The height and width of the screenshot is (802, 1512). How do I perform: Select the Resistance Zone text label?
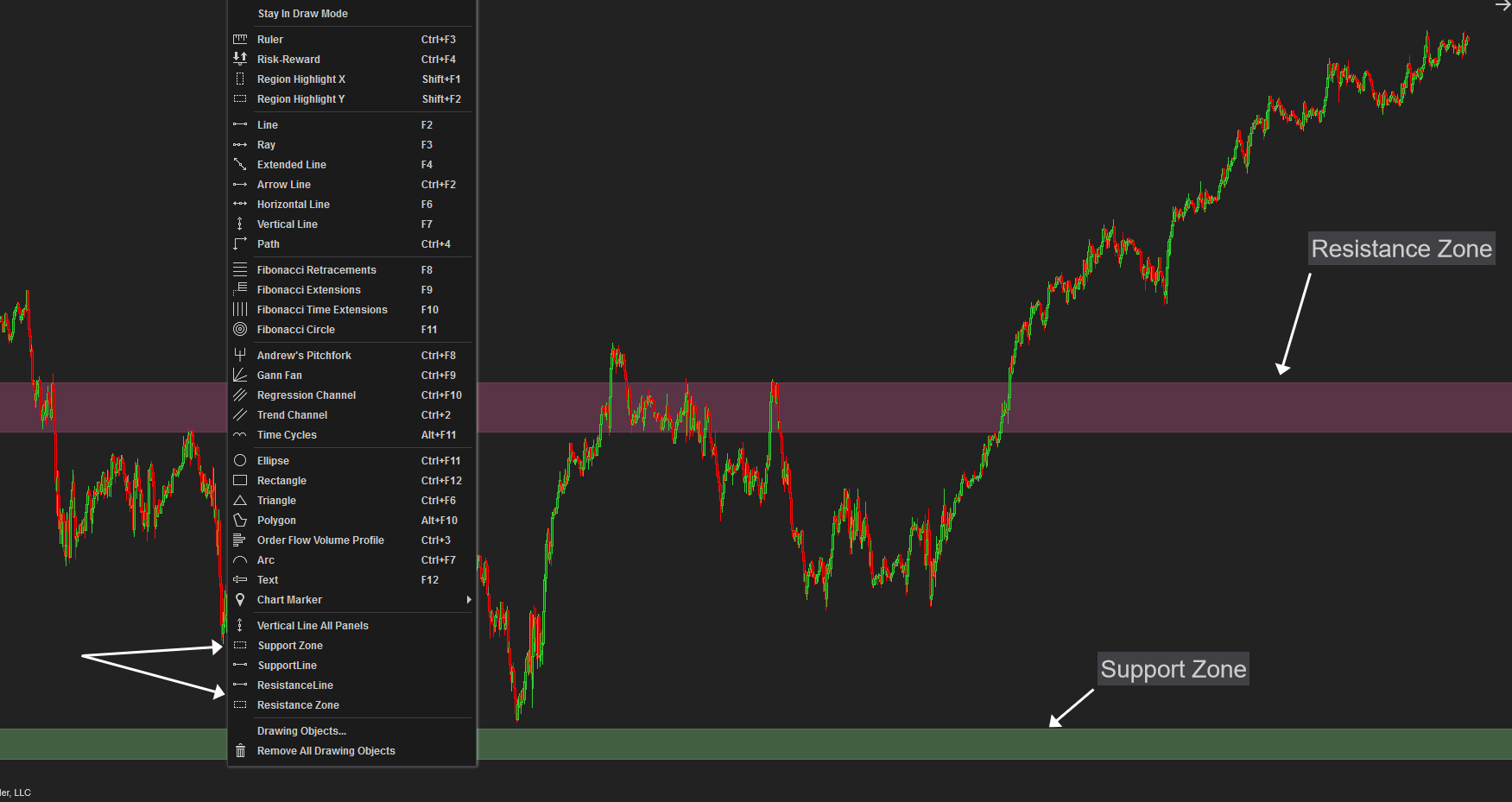pos(1401,249)
